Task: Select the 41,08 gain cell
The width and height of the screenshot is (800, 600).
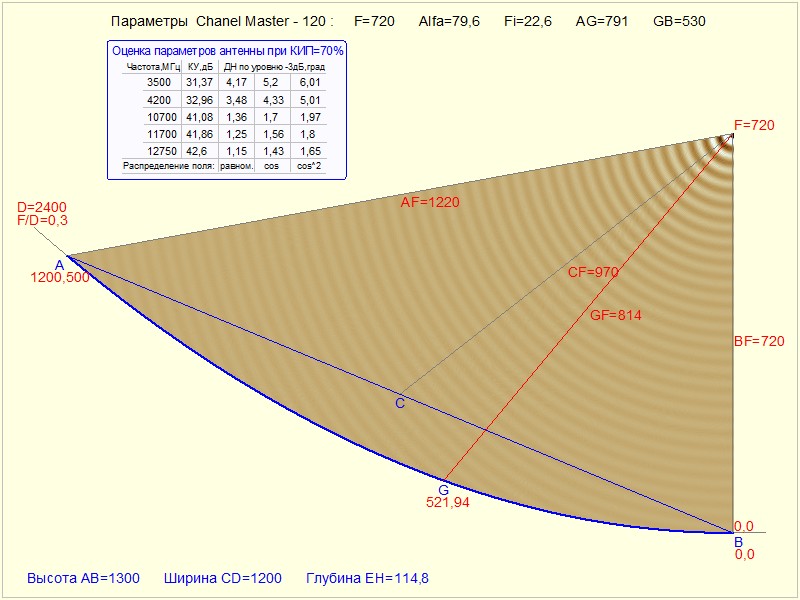Action: pos(199,117)
